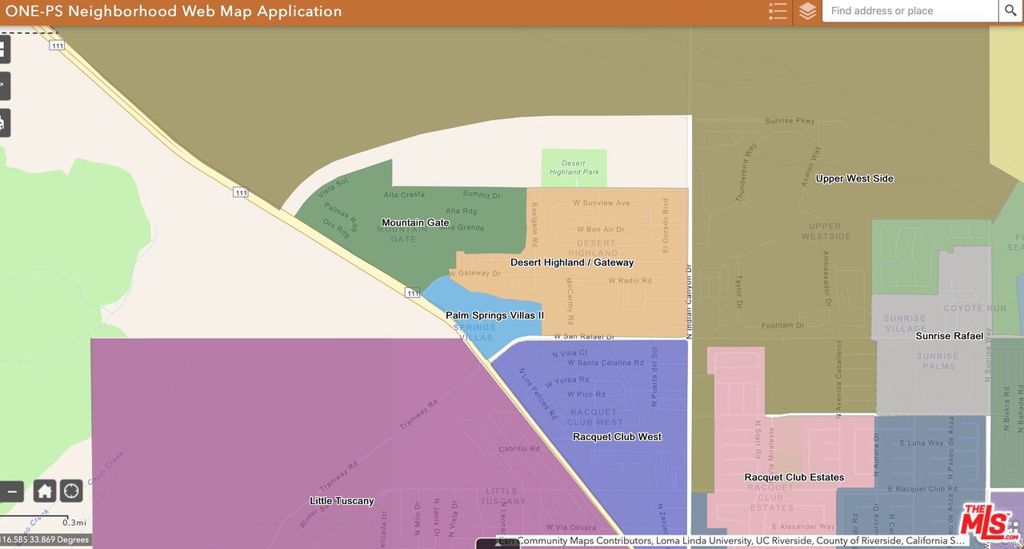Click the Desert Highland Park green area
1024x549 pixels.
[x=574, y=167]
